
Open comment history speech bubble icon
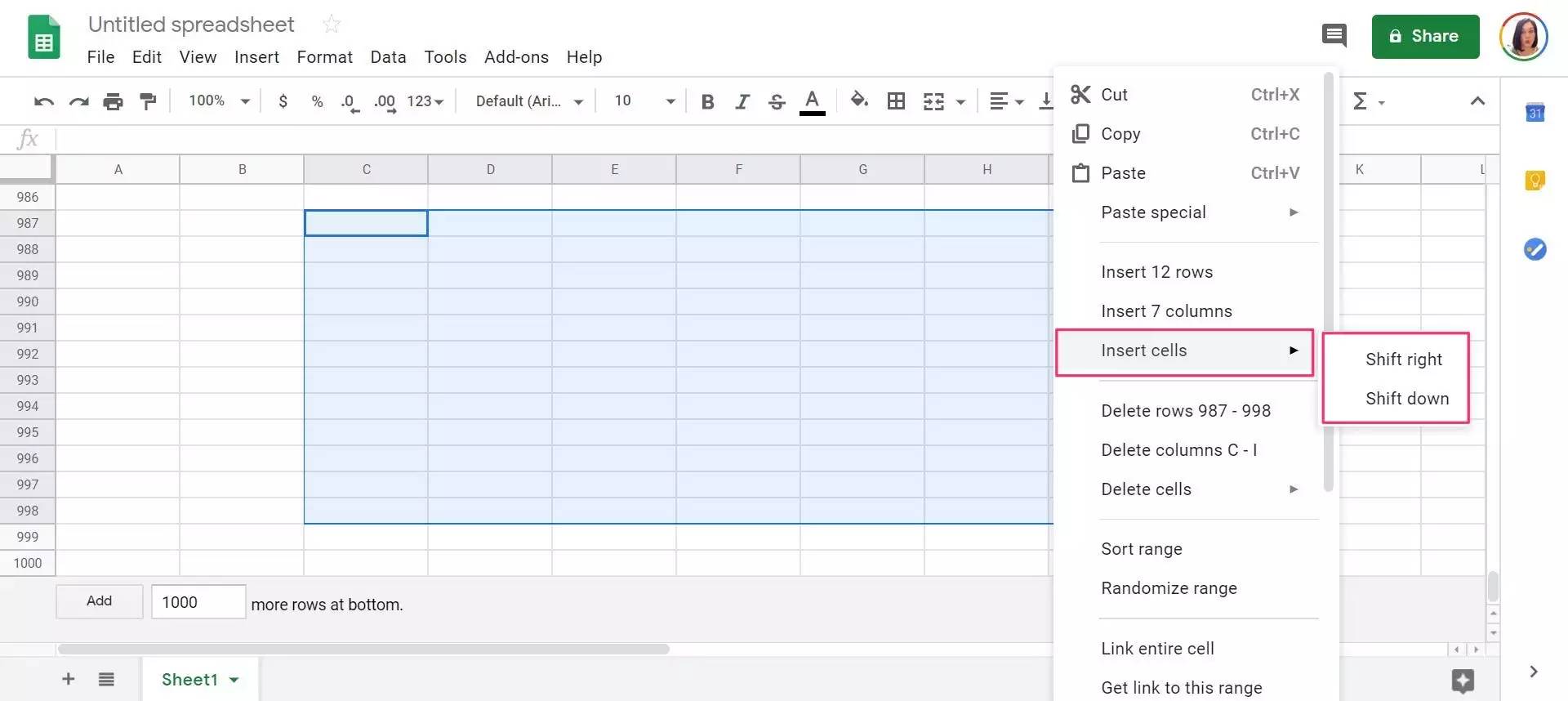coord(1334,36)
